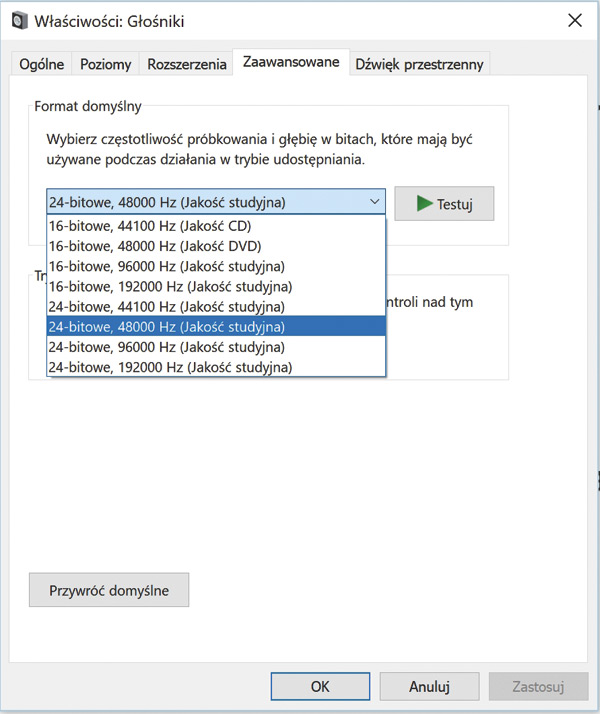This screenshot has width=600, height=714.
Task: Open the Poziomy tab
Action: pos(105,64)
